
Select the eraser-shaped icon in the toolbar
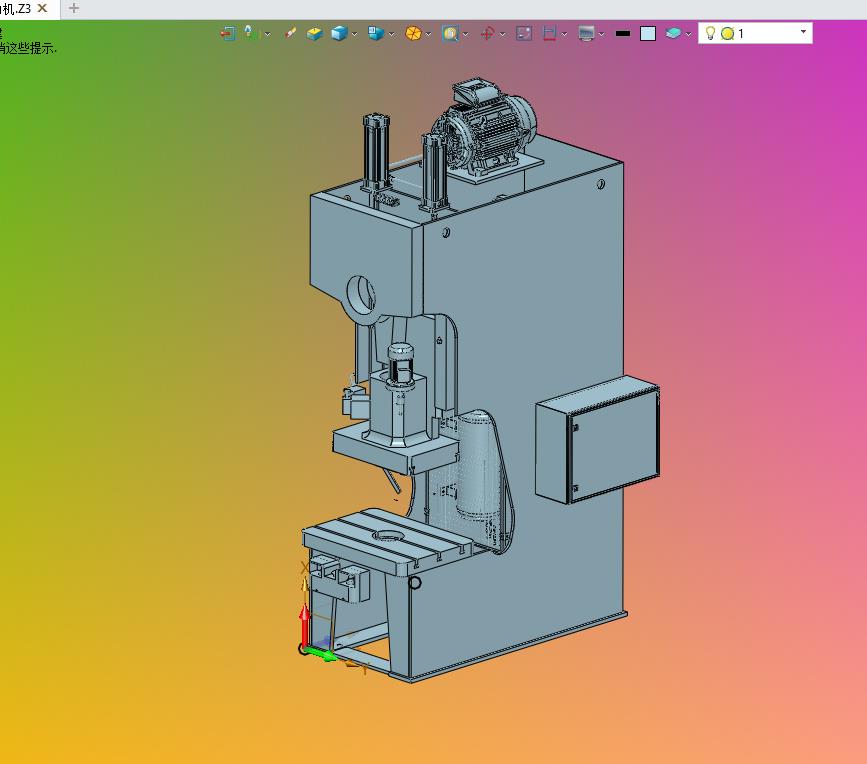290,34
